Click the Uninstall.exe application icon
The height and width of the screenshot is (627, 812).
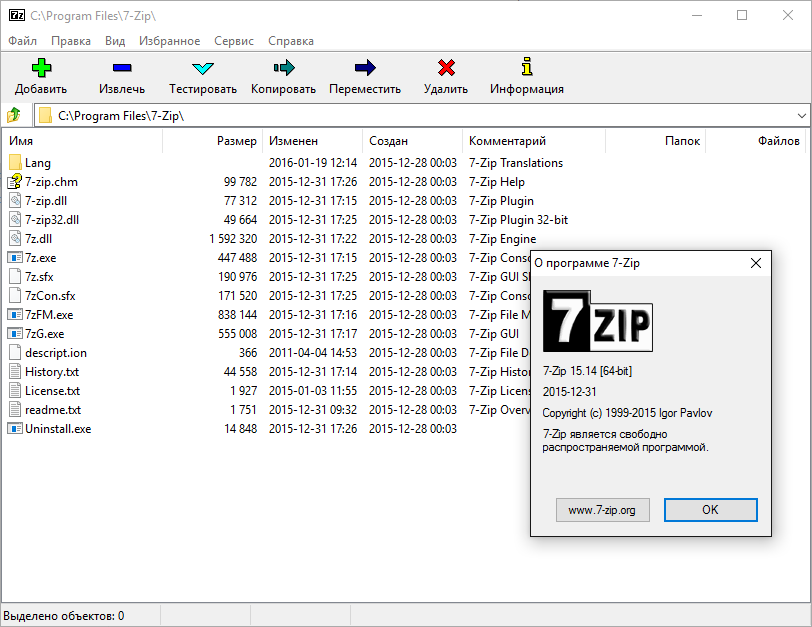(x=15, y=428)
